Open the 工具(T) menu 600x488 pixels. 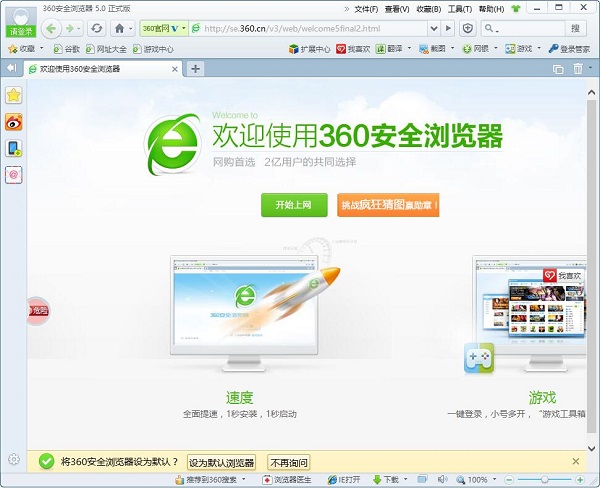460,8
